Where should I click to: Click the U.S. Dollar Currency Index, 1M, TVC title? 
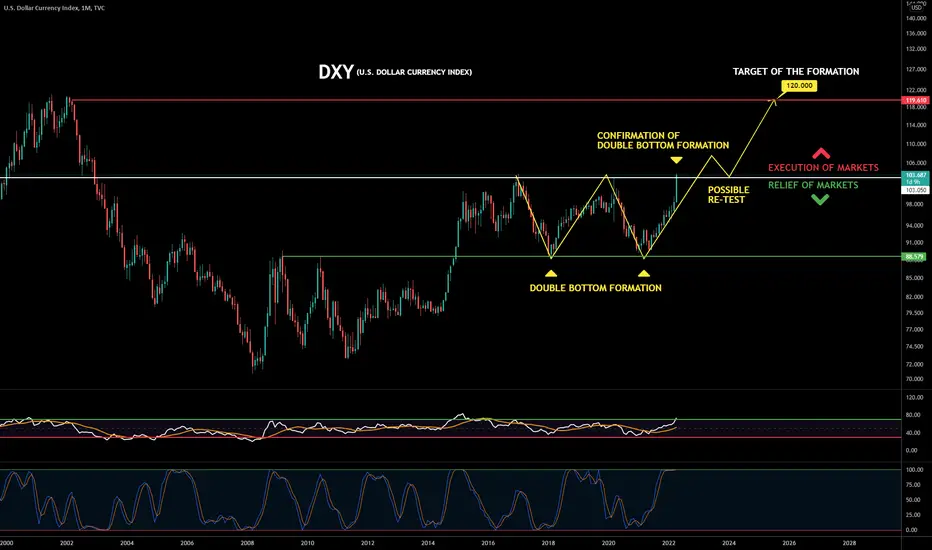tap(54, 8)
